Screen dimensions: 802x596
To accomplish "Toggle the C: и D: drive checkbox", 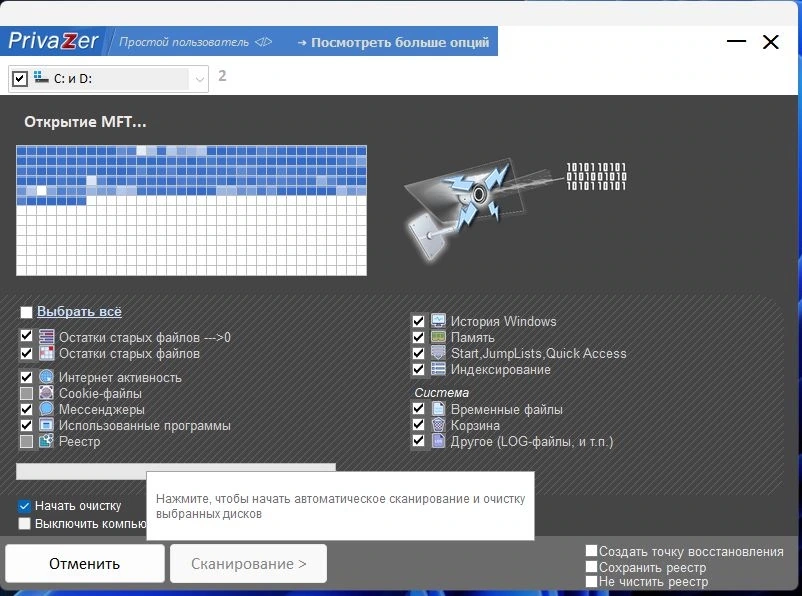I will coord(19,79).
